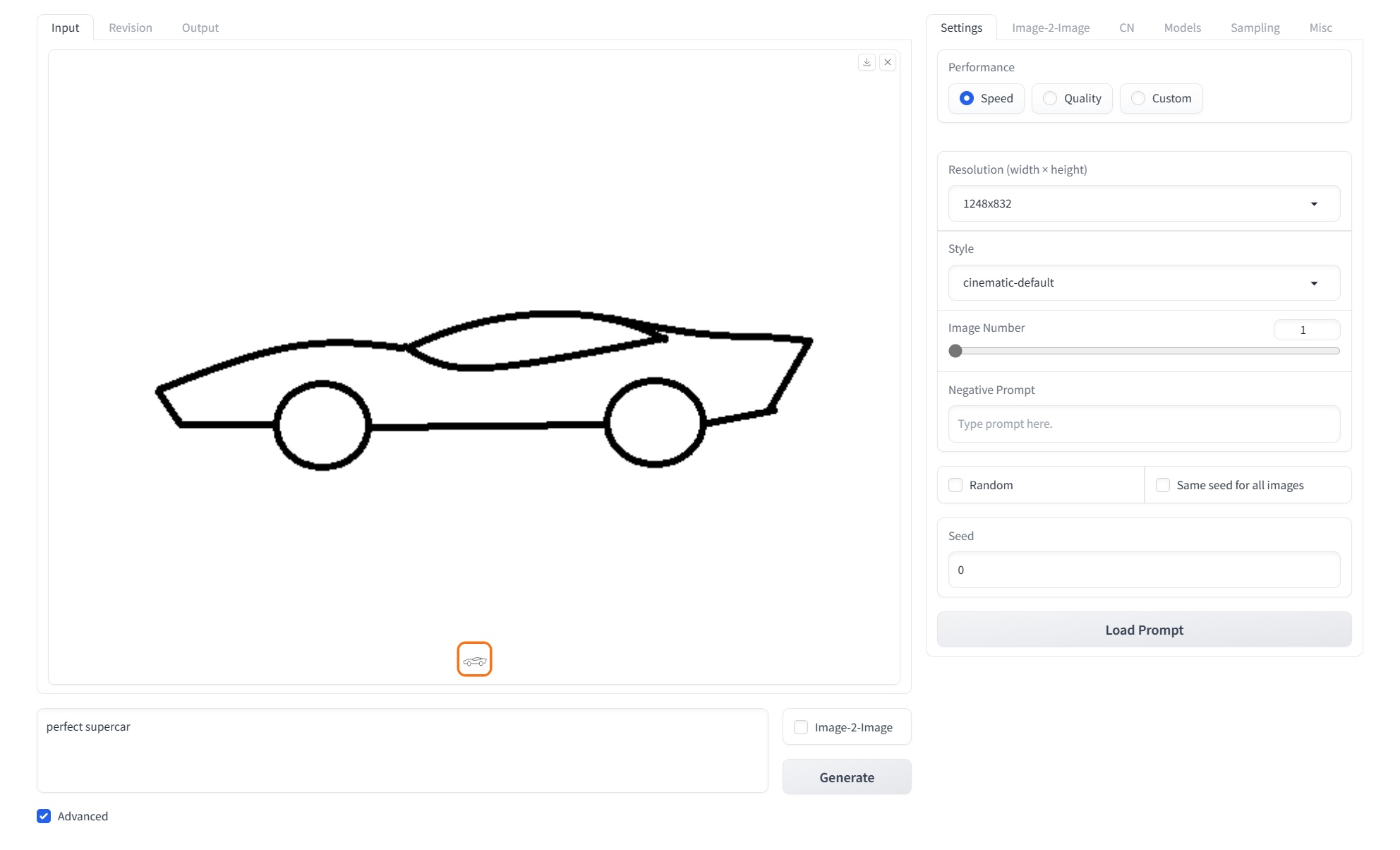Check Same seed for all images

pos(1163,485)
